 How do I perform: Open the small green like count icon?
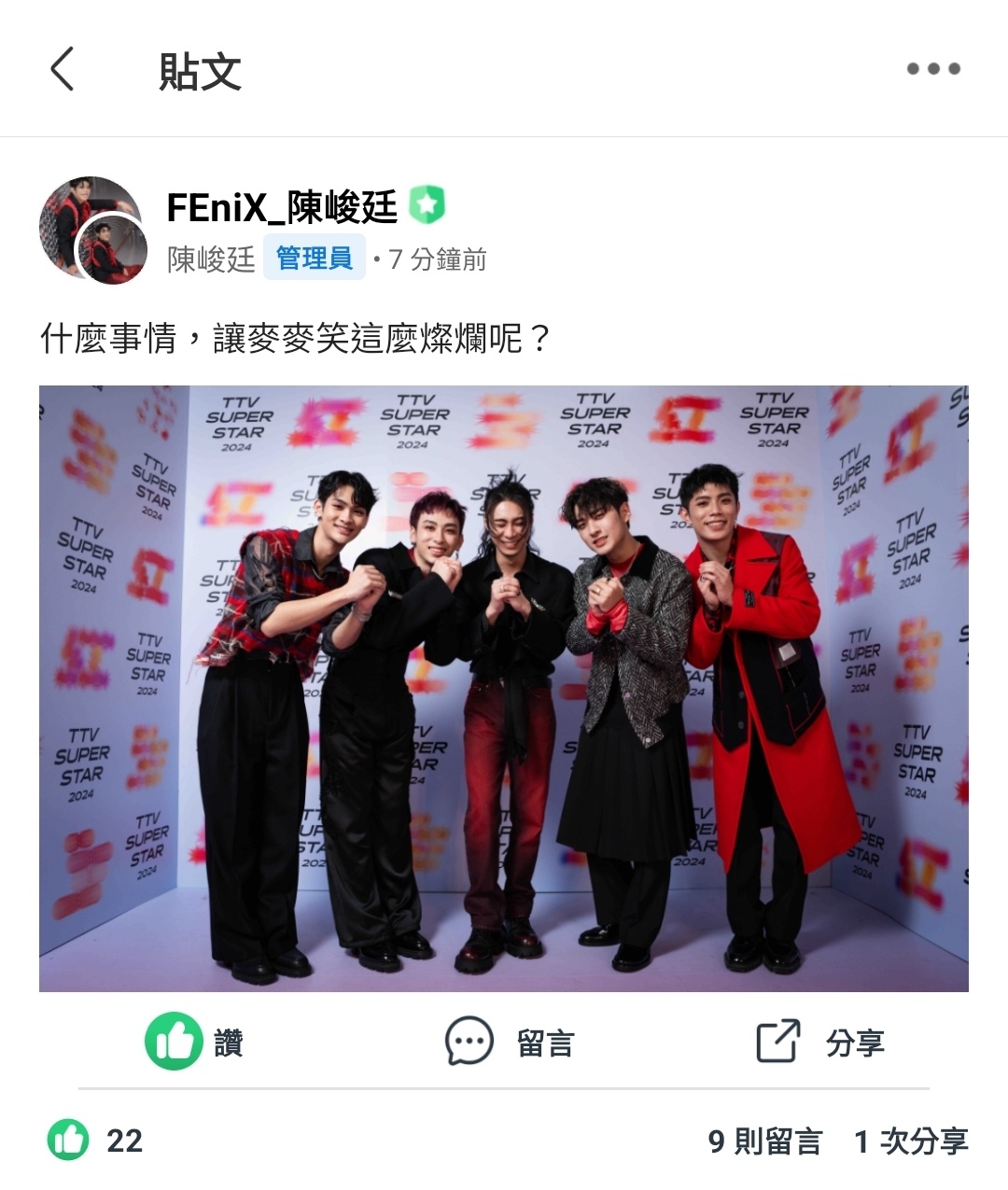68,1141
